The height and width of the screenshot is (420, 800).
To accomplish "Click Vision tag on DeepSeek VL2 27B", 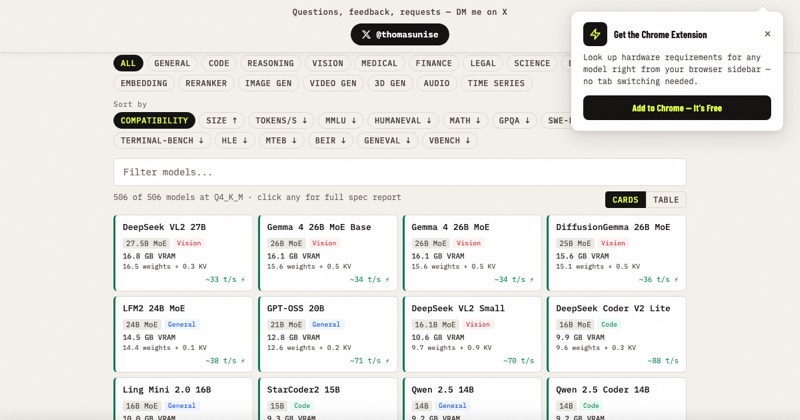I will point(189,243).
